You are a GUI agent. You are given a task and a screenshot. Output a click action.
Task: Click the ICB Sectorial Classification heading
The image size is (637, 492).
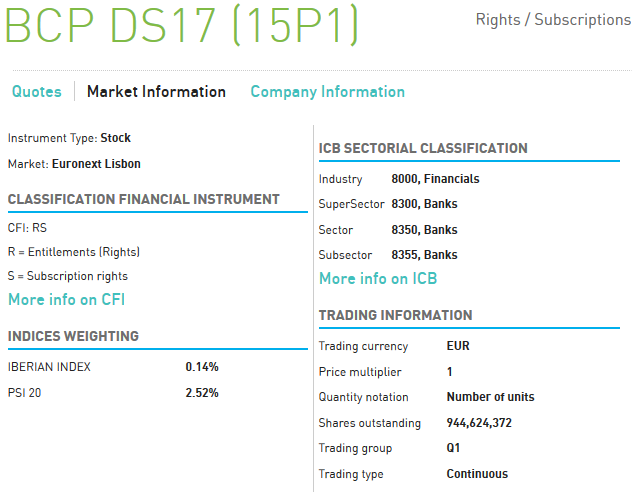coord(423,149)
